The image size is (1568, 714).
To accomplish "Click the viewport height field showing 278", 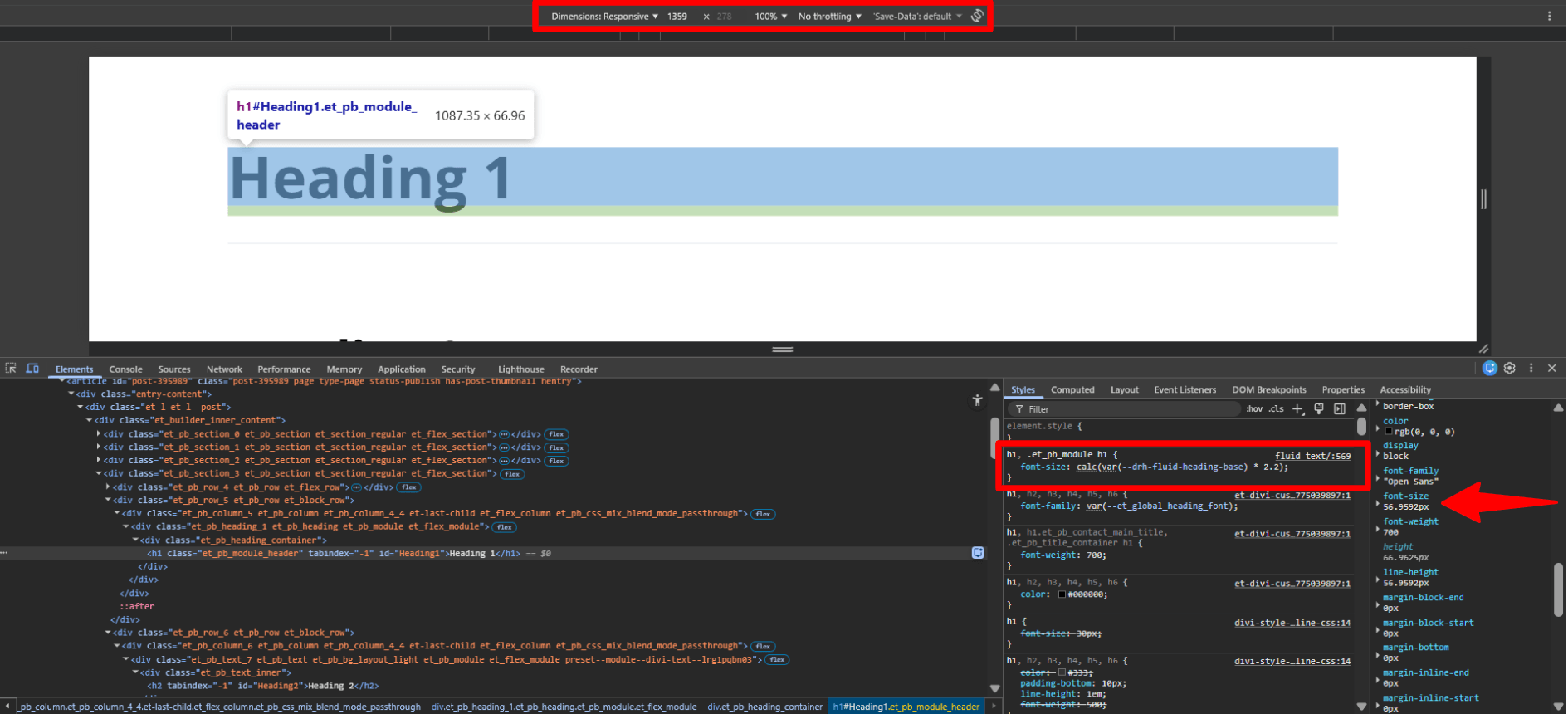I will click(725, 17).
